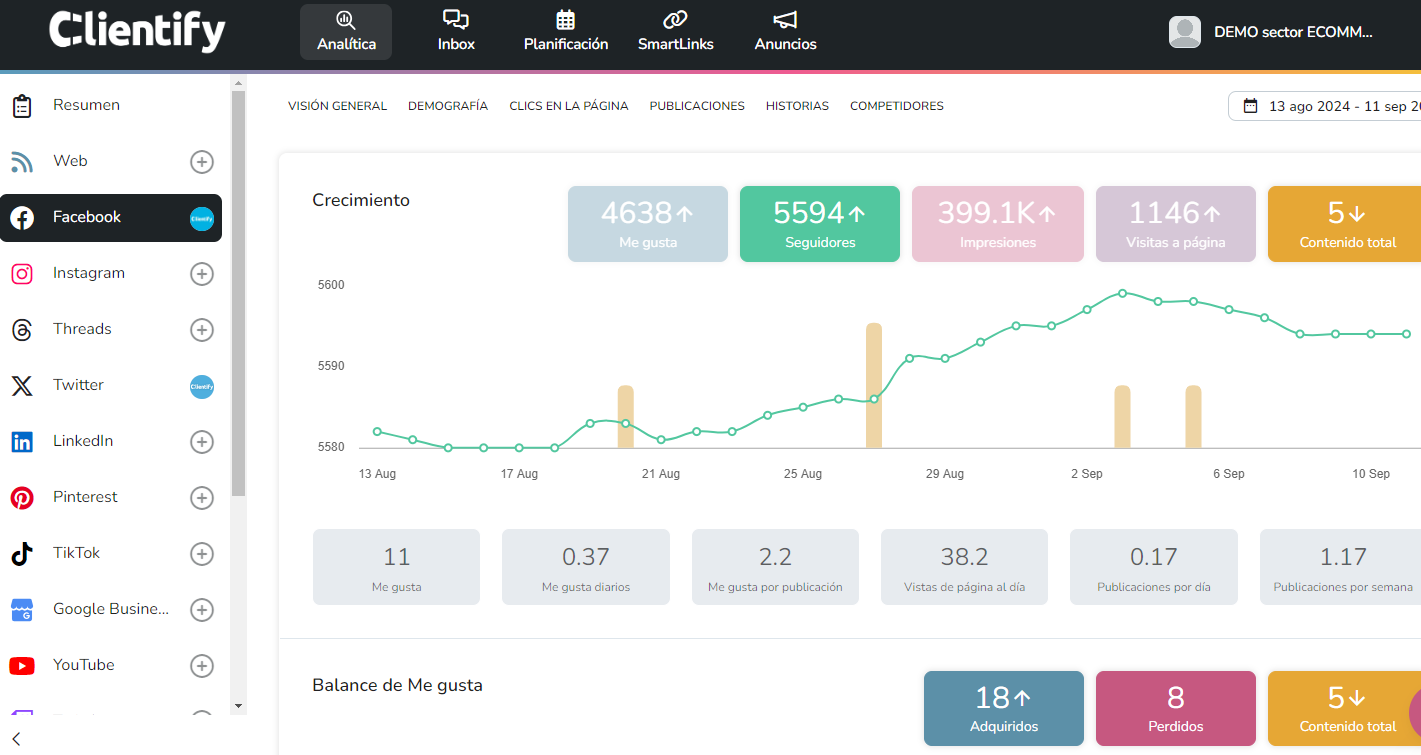This screenshot has width=1421, height=755.
Task: Open the SmartLinks tool
Action: pyautogui.click(x=676, y=30)
